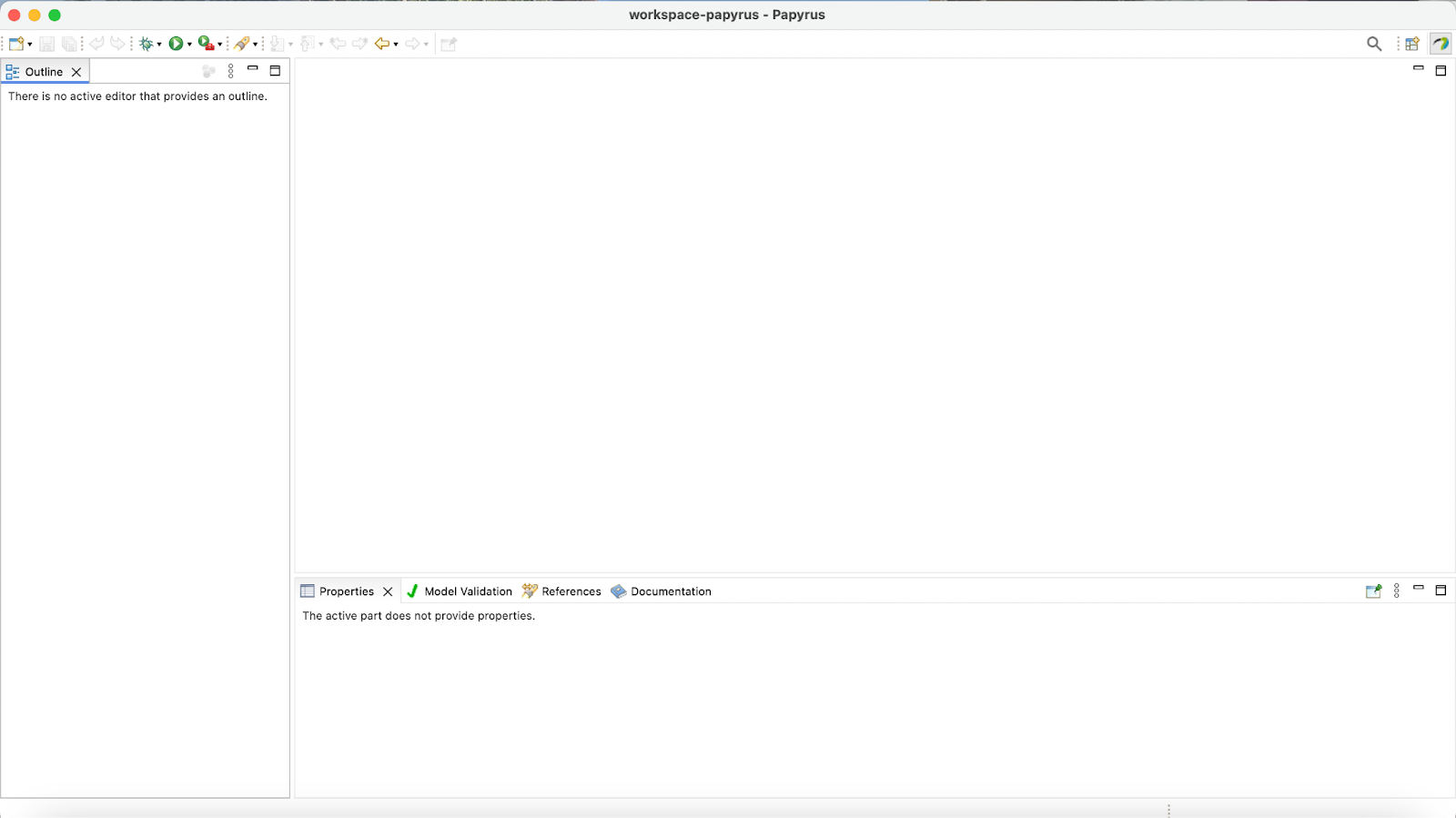The width and height of the screenshot is (1456, 818).
Task: Click the green Run button
Action: 176,44
